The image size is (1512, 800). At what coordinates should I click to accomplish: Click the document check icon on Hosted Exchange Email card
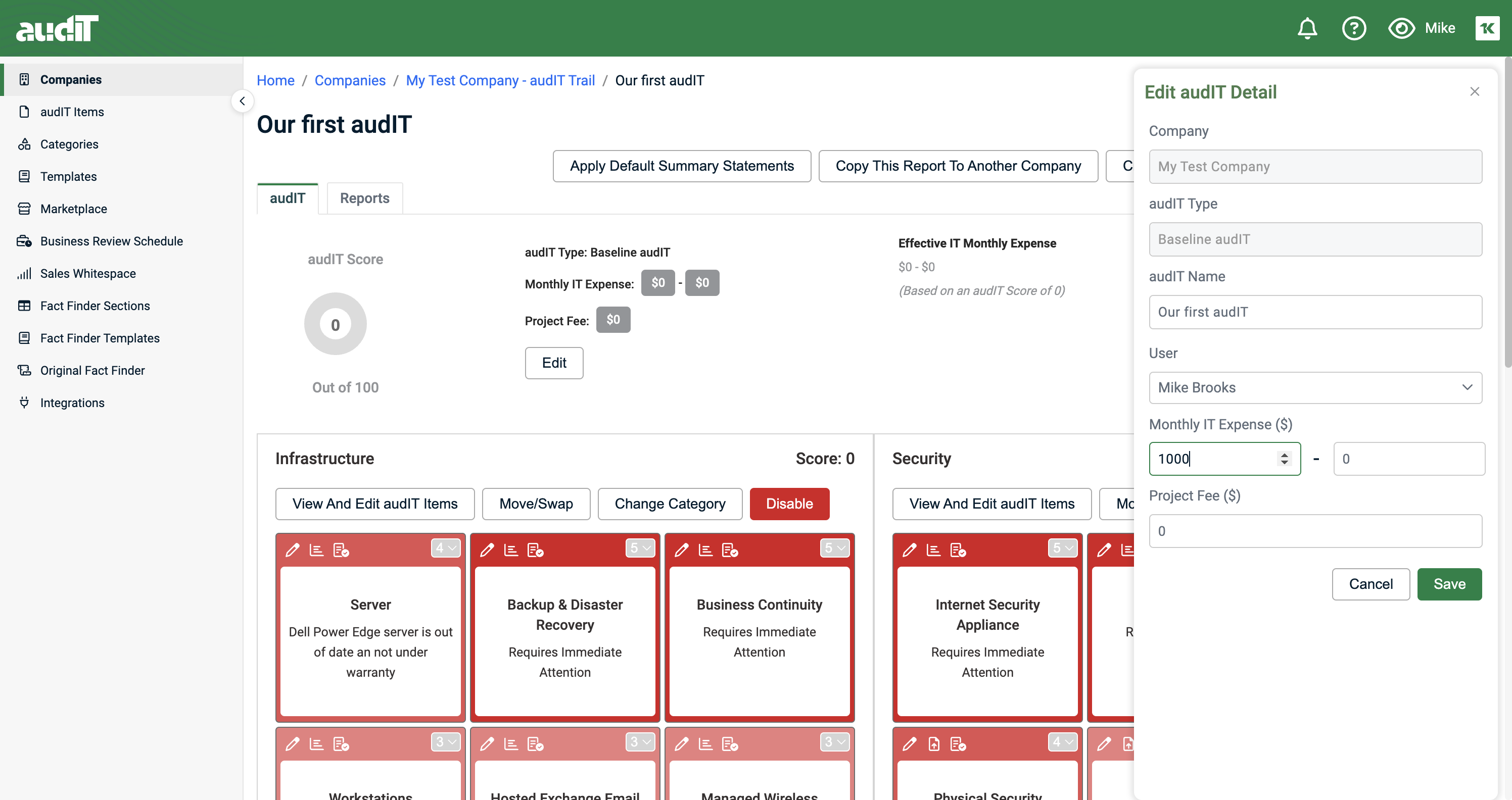point(535,744)
